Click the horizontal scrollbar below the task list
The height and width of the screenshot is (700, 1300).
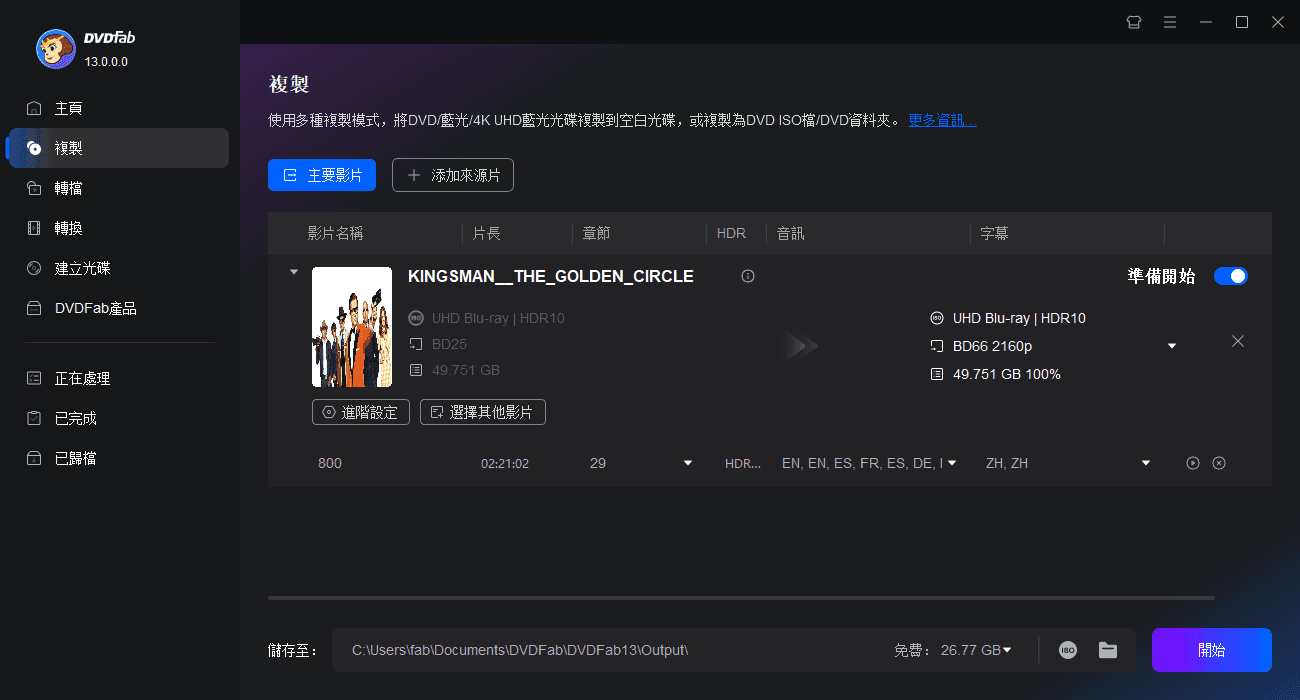click(741, 598)
